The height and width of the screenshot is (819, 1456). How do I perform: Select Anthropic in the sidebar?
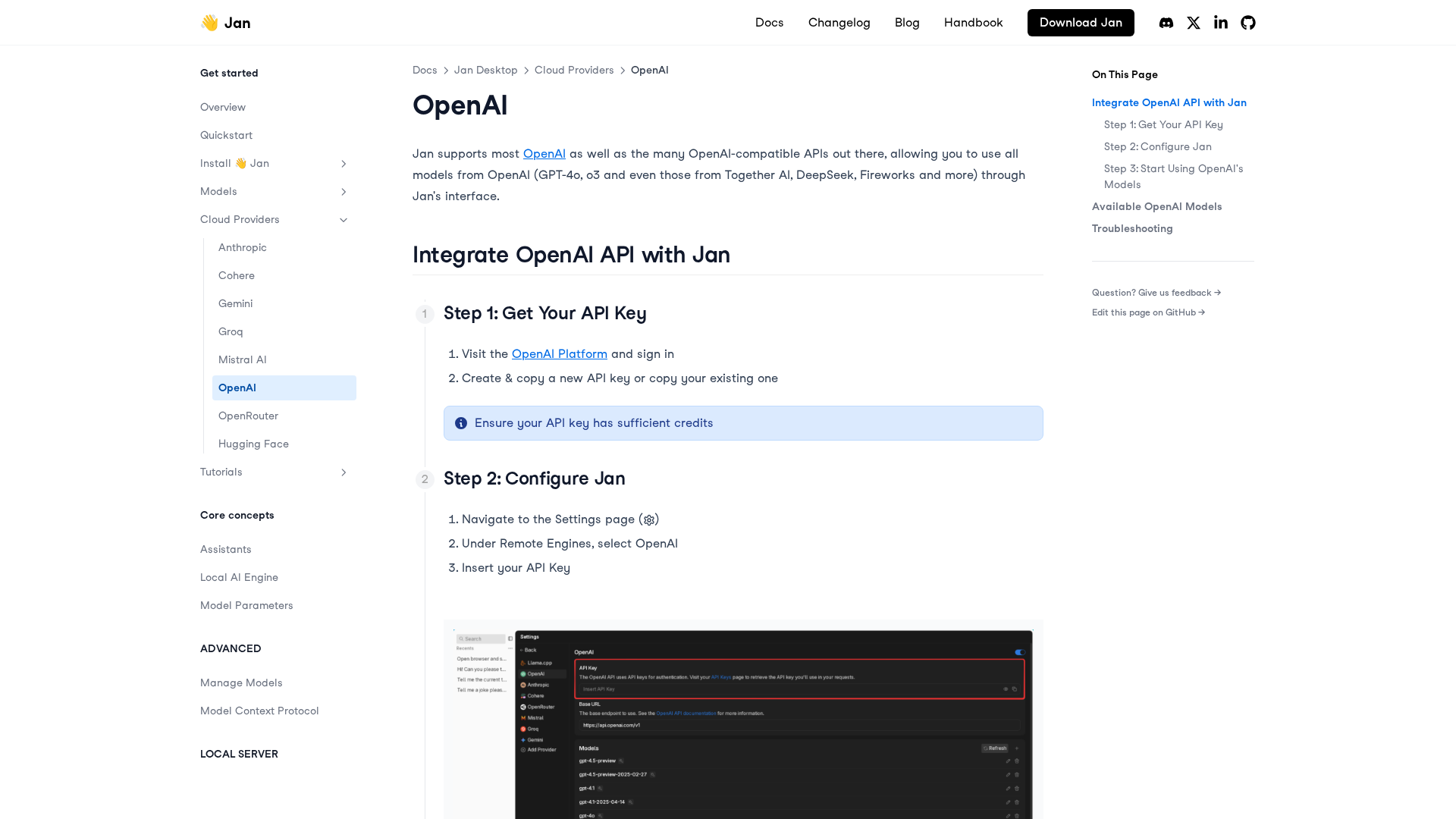tap(243, 248)
